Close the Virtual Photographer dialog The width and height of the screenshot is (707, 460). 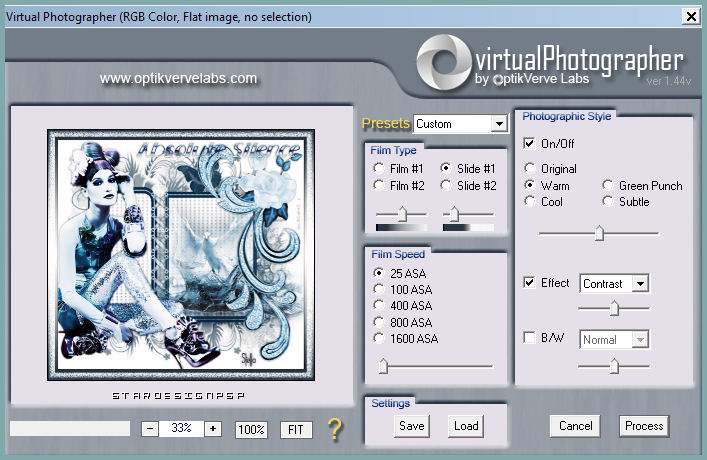691,17
